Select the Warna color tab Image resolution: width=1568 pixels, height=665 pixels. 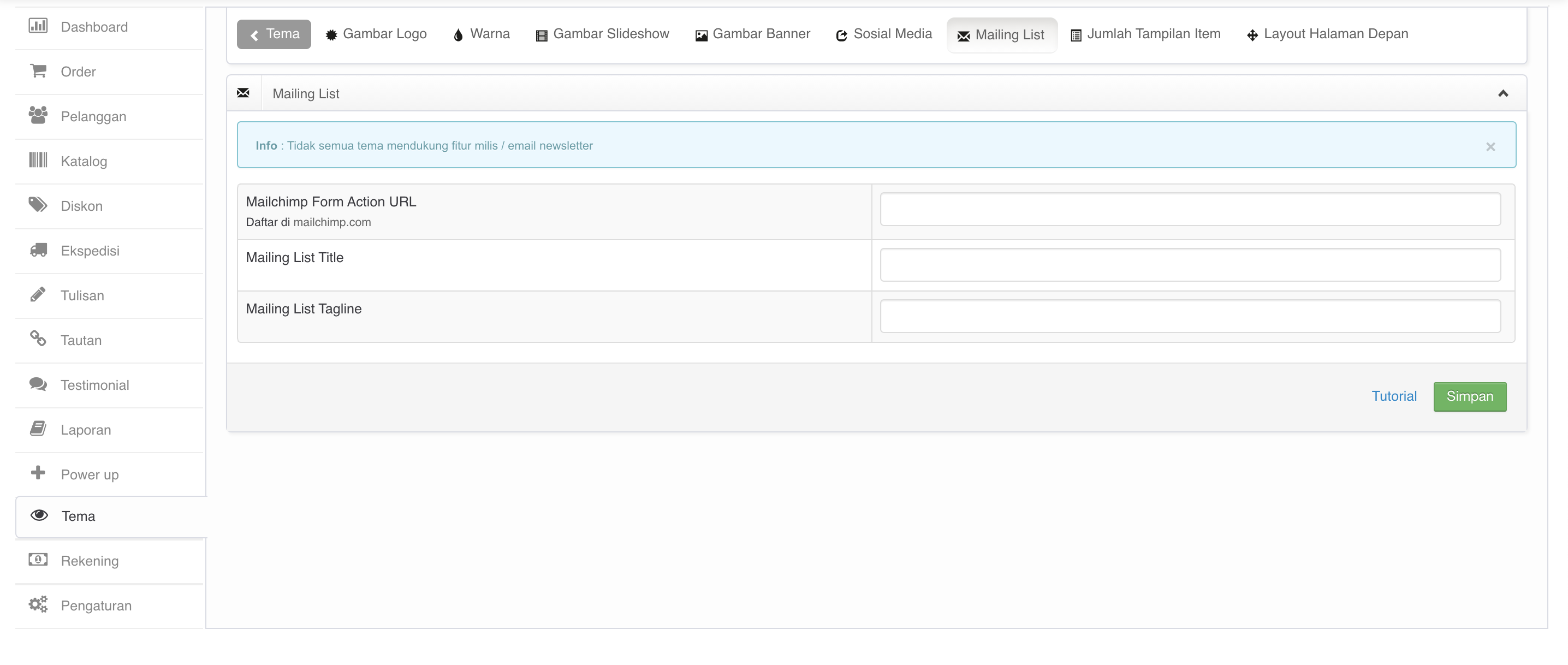482,34
